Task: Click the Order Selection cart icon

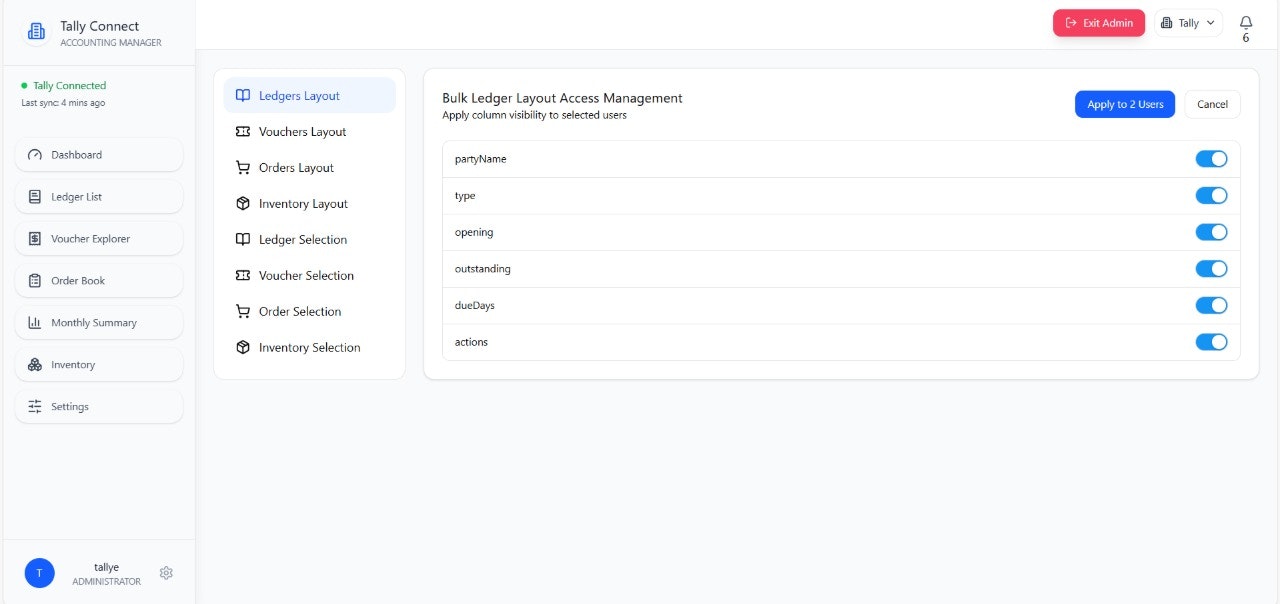Action: coord(242,312)
